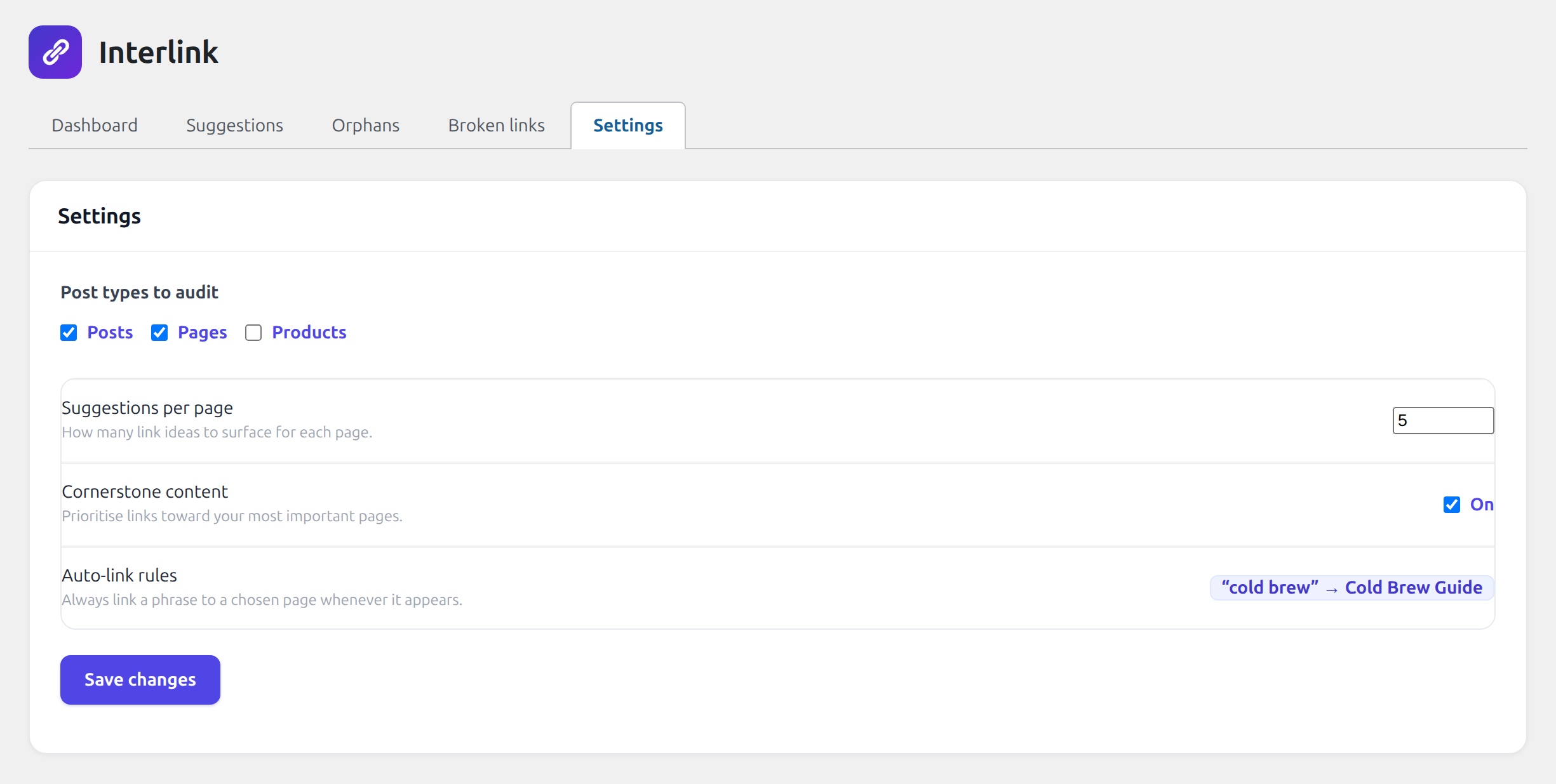This screenshot has height=784, width=1556.
Task: Click the Settings card heading
Action: 100,216
